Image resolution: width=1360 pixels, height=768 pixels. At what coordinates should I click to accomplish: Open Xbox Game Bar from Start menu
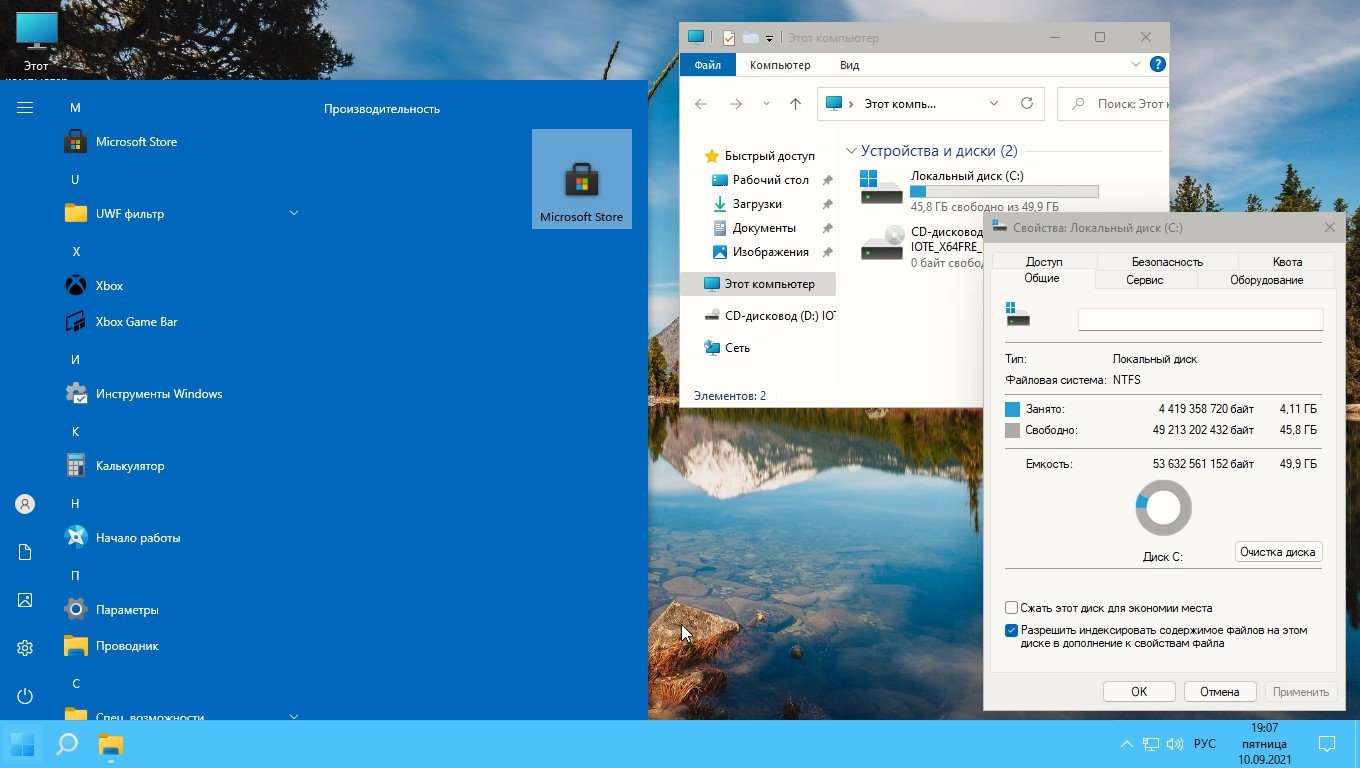pyautogui.click(x=136, y=322)
